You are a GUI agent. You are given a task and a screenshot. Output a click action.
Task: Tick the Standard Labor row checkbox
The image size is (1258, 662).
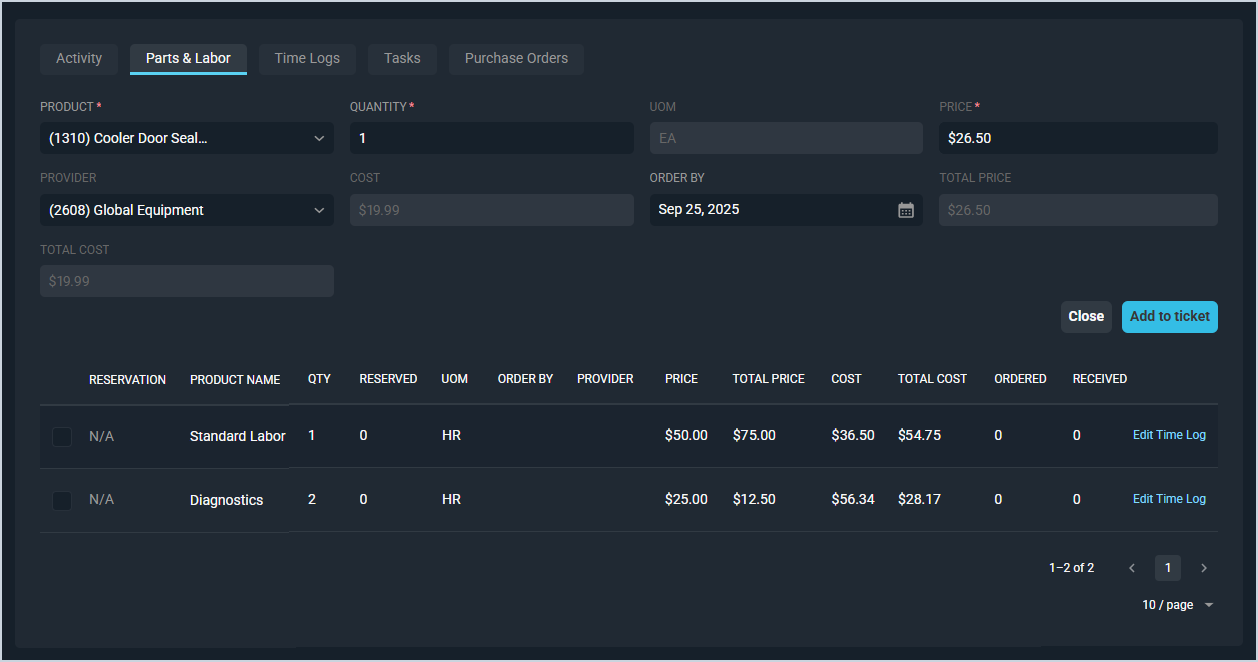pyautogui.click(x=62, y=437)
